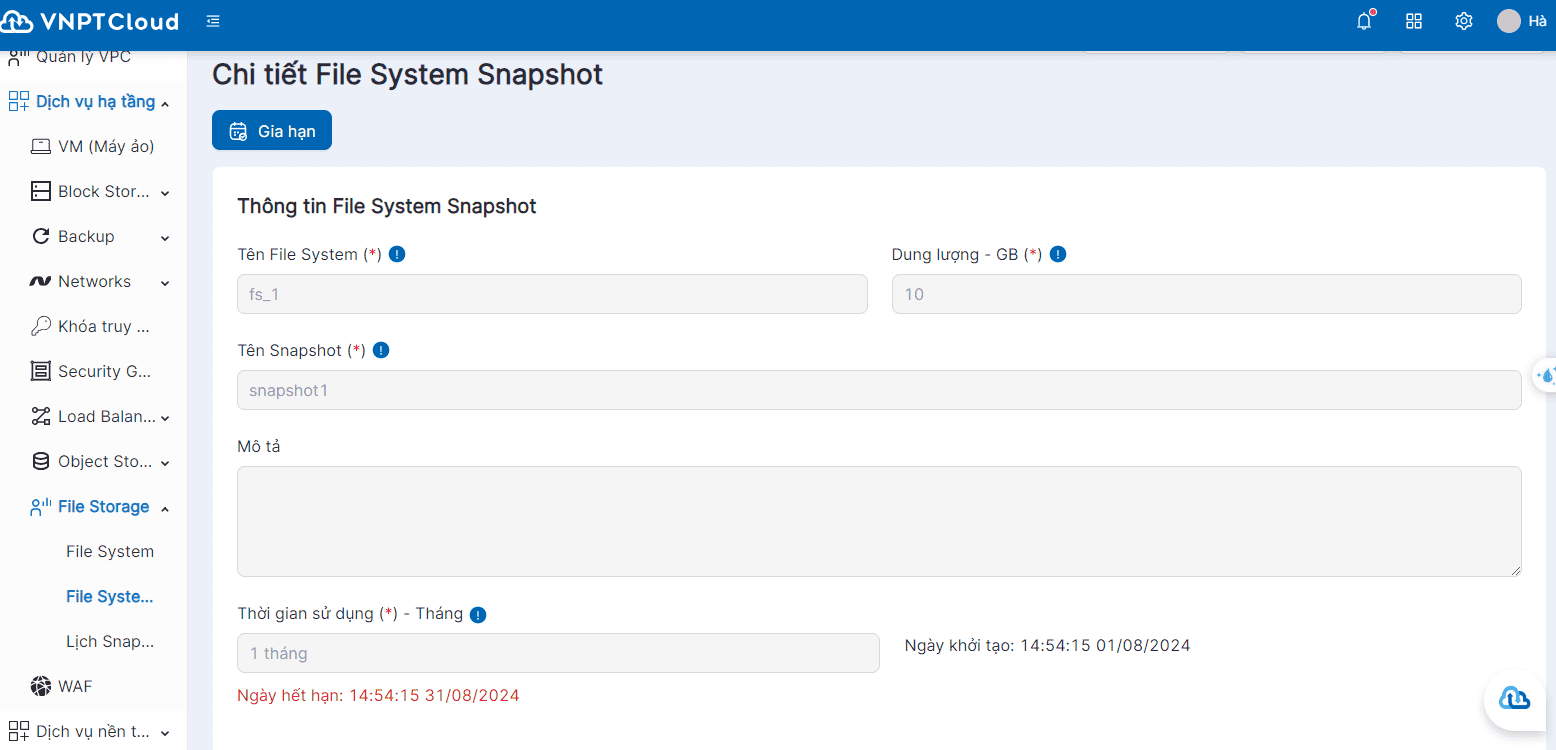The image size is (1556, 750).
Task: Click the Ngày khởi tạo creation date text
Action: pyautogui.click(x=1048, y=645)
